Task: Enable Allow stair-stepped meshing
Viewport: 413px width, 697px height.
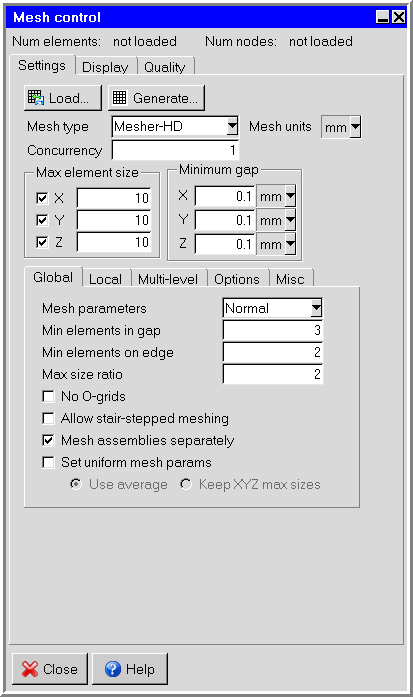Action: point(48,418)
